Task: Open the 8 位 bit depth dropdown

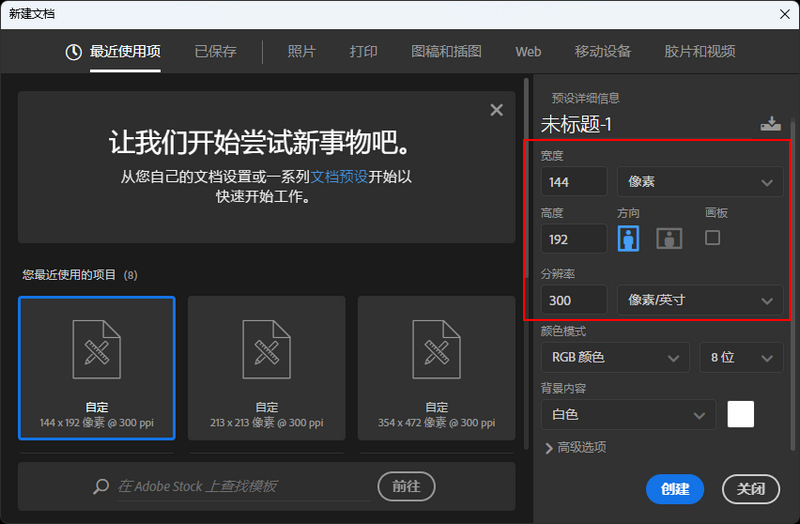Action: (x=740, y=357)
